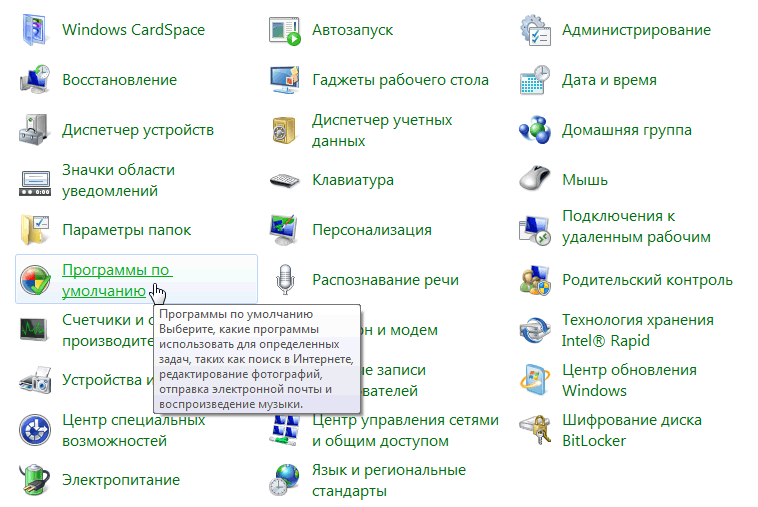
Task: Open the BitLocker key and lock icon
Action: tap(535, 430)
